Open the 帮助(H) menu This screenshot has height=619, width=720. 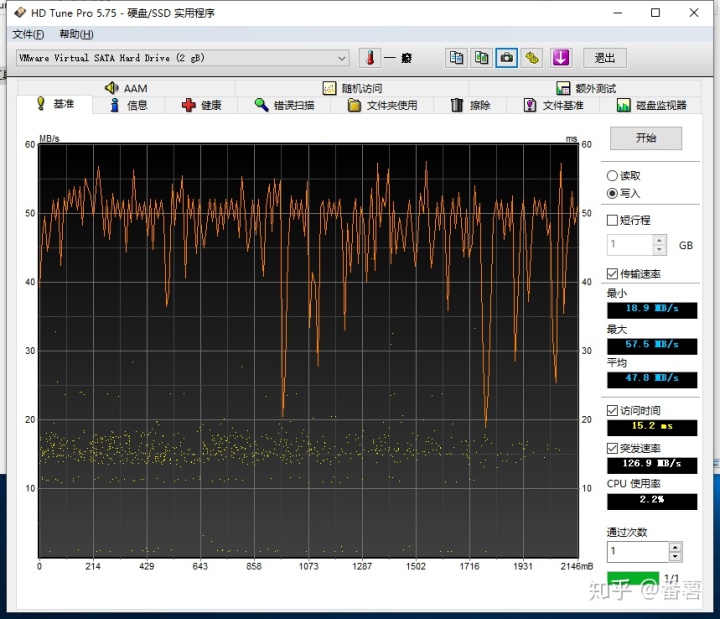pyautogui.click(x=76, y=34)
